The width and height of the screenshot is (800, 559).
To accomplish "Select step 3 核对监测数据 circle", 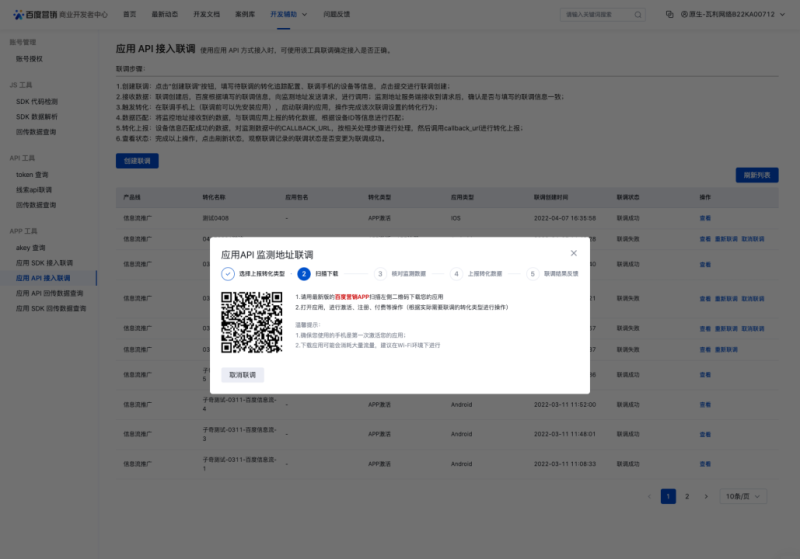I will coord(380,274).
